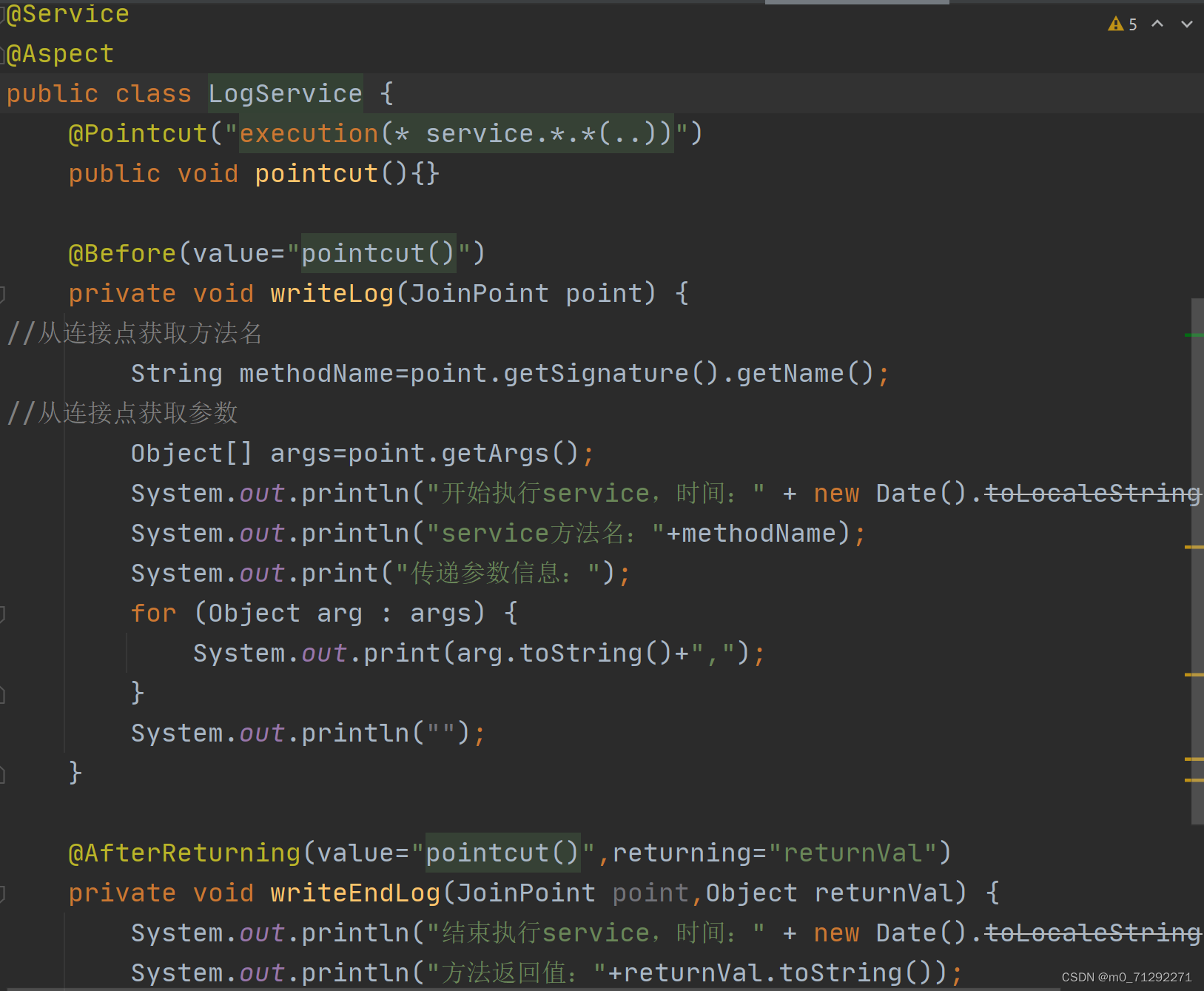Click the string 方法返回值：

click(517, 973)
